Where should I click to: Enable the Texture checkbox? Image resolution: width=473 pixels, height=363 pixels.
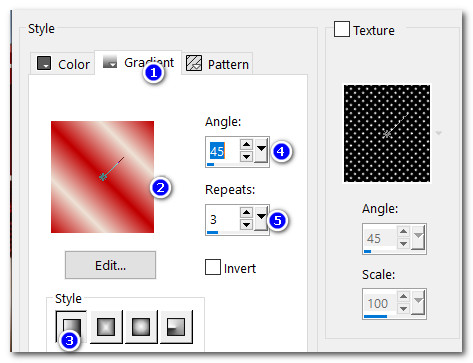point(342,29)
